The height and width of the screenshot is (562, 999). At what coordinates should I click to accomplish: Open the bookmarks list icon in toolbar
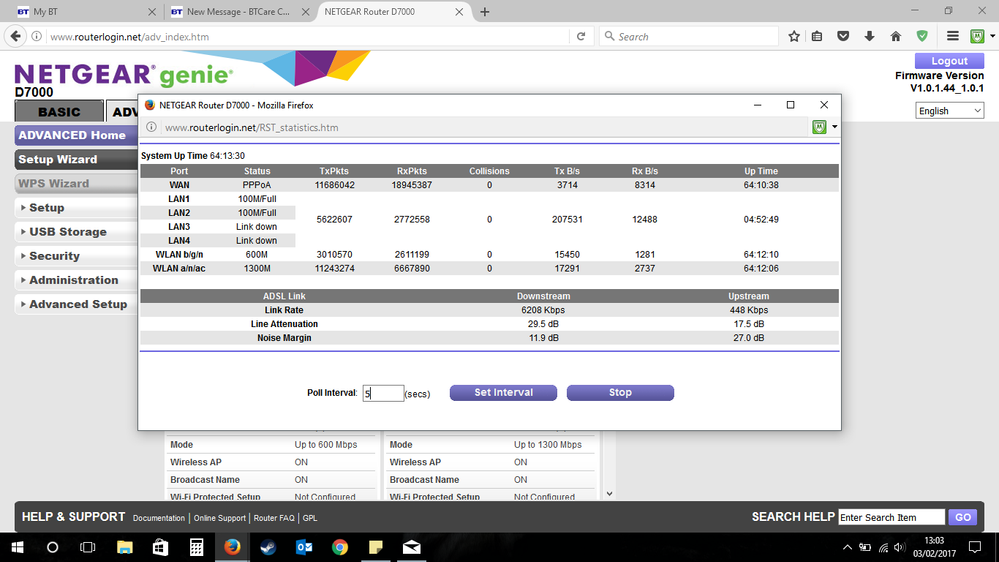(817, 36)
